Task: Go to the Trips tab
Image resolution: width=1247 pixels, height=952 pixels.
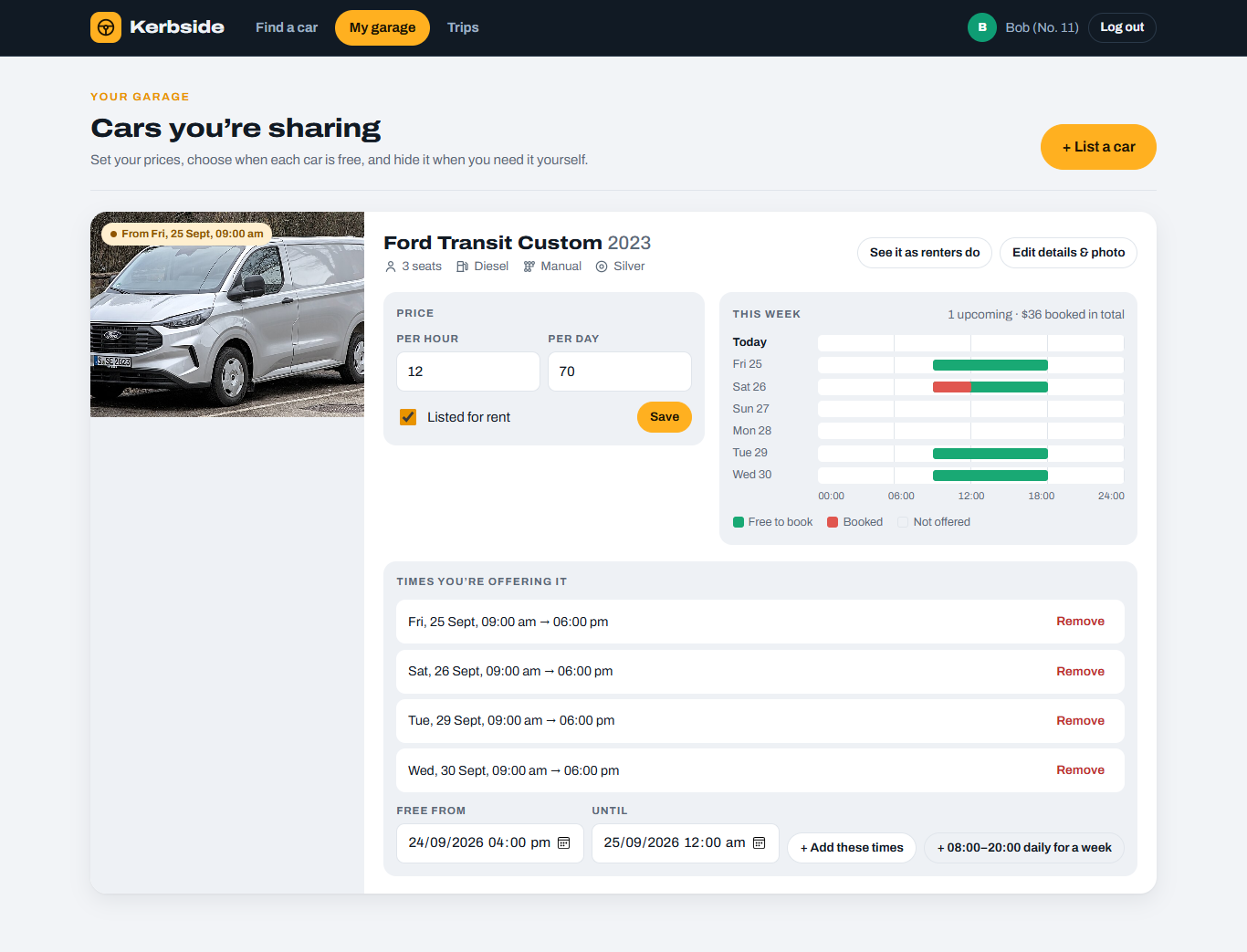Action: click(x=463, y=27)
